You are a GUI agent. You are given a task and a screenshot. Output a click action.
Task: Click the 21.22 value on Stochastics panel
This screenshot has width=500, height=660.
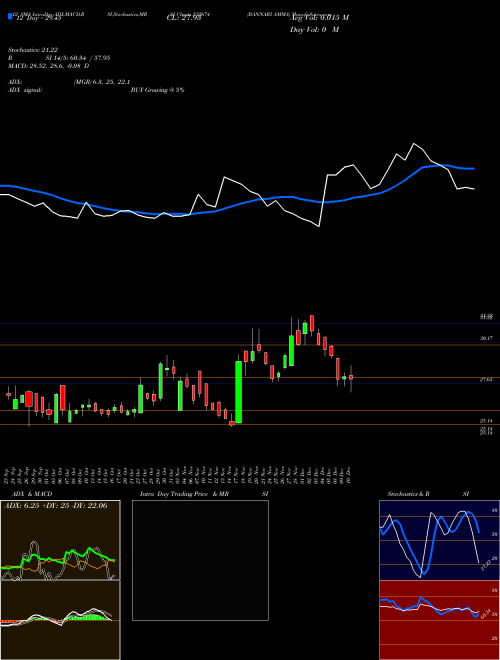tap(485, 565)
